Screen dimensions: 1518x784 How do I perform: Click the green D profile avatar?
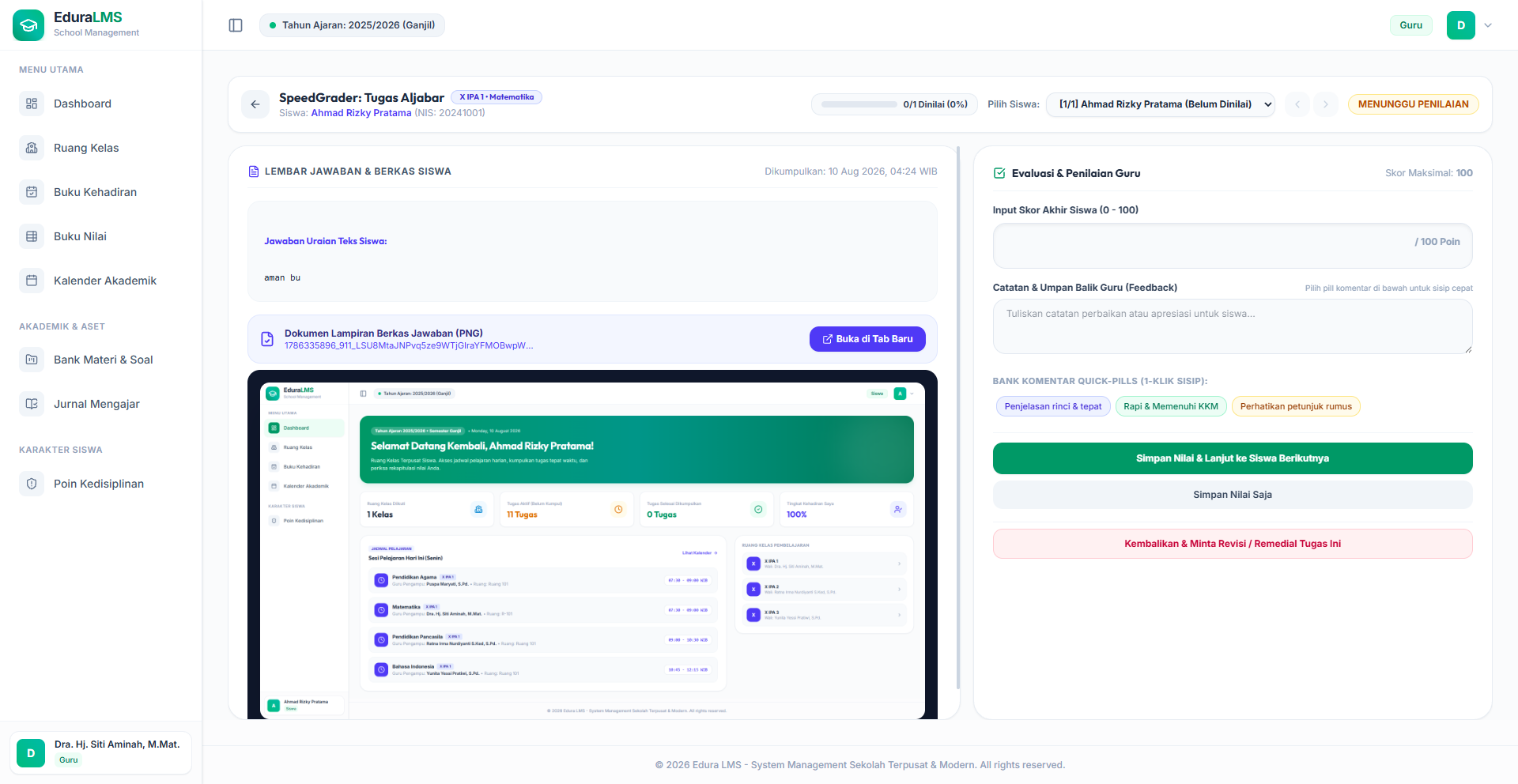tap(1461, 25)
